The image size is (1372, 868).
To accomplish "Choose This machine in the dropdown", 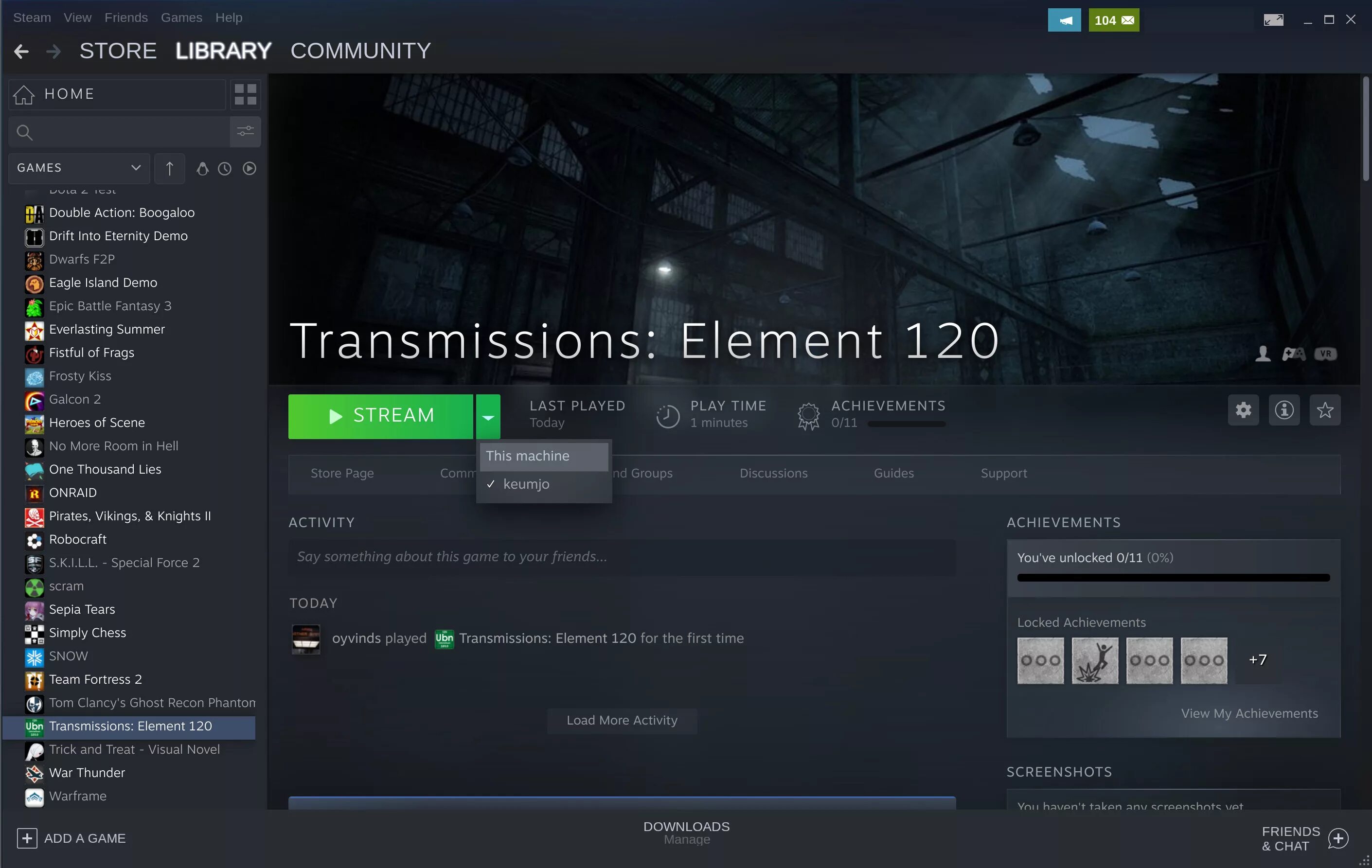I will pyautogui.click(x=544, y=456).
